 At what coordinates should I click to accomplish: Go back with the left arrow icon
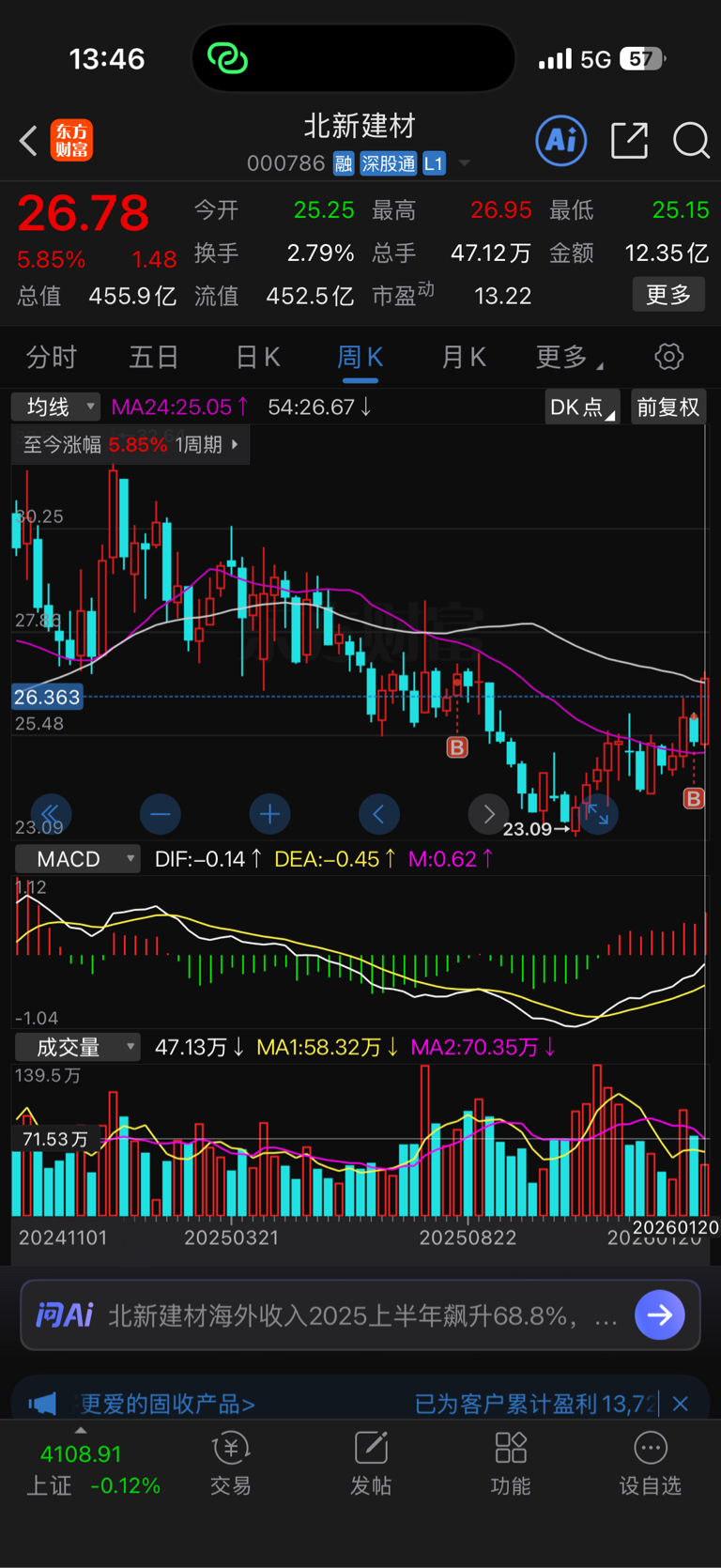[28, 141]
